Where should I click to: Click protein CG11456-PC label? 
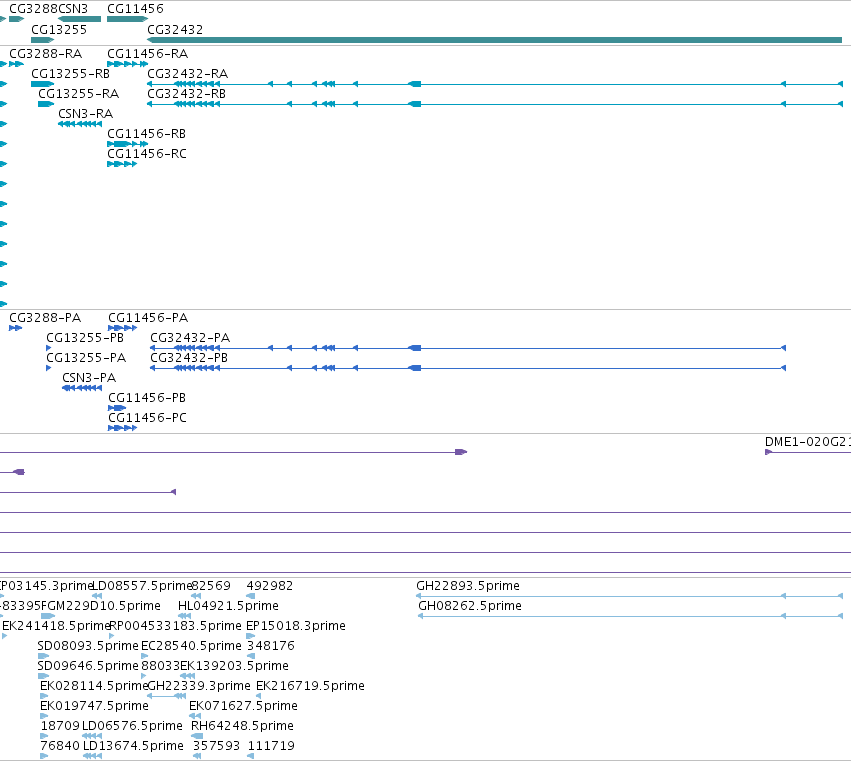point(147,418)
